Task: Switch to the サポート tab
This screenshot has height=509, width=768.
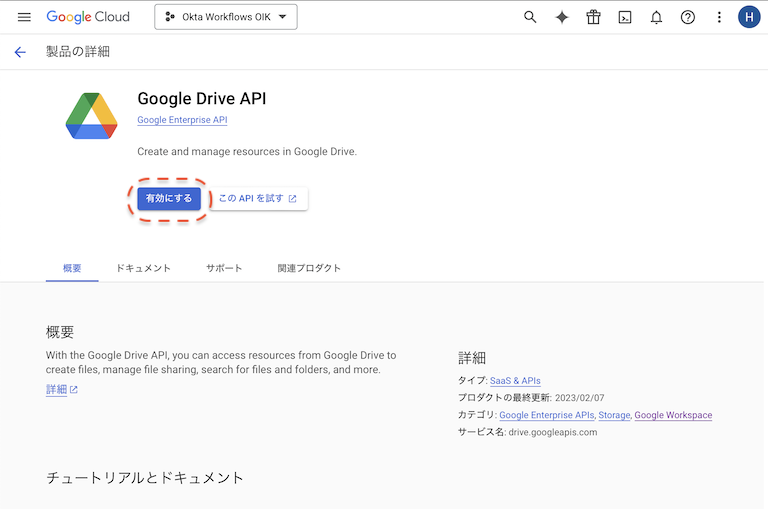Action: 224,268
